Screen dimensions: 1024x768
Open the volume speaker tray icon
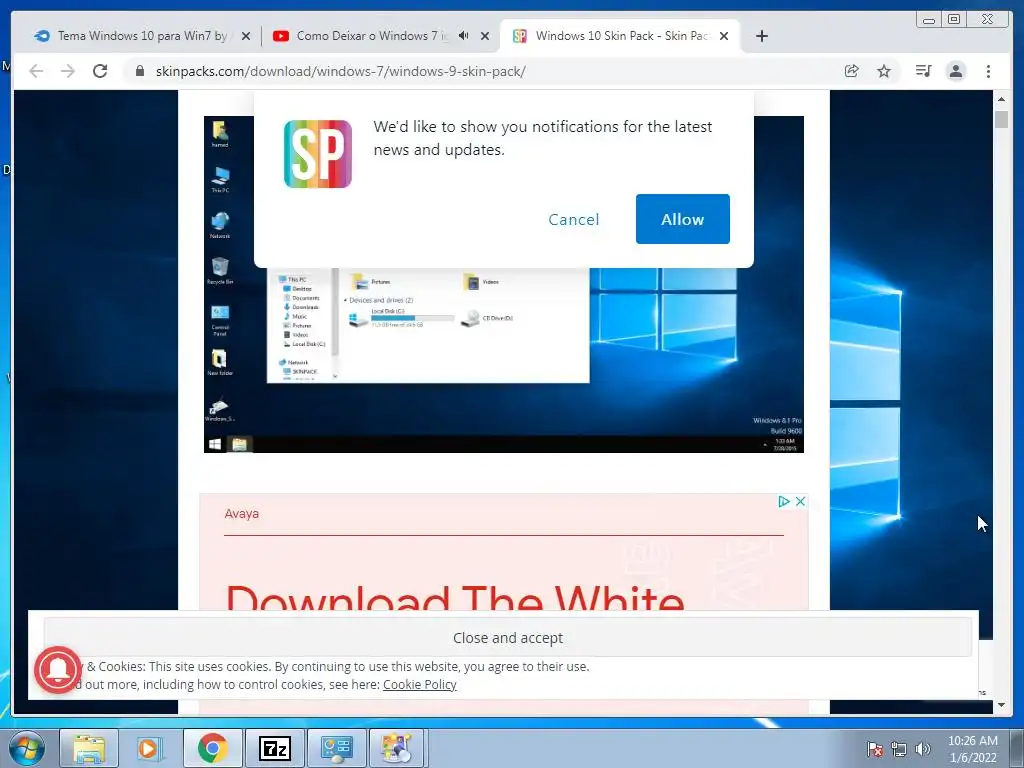click(x=923, y=749)
